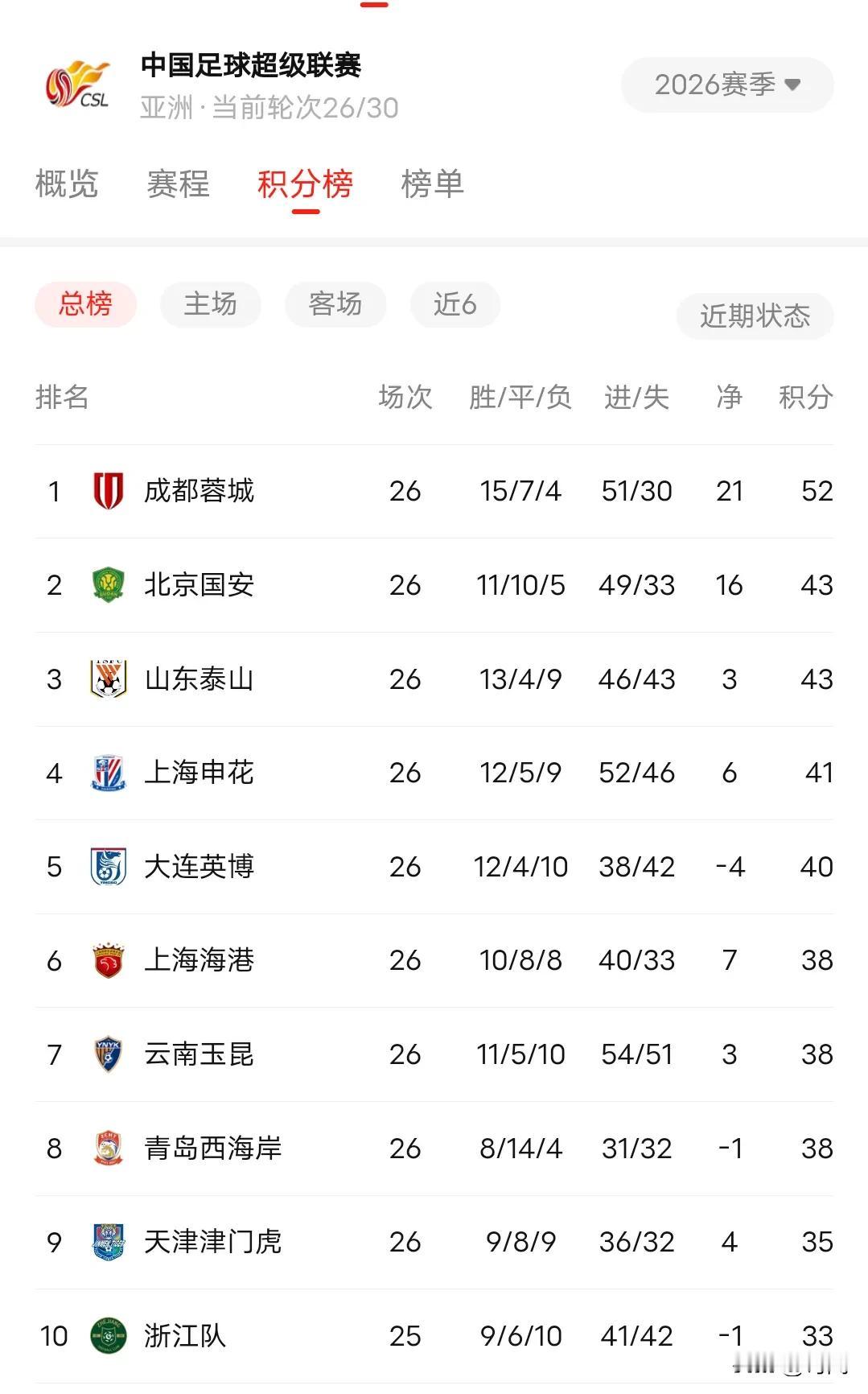Select the 客场 filter chip
868x1394 pixels.
pyautogui.click(x=335, y=304)
